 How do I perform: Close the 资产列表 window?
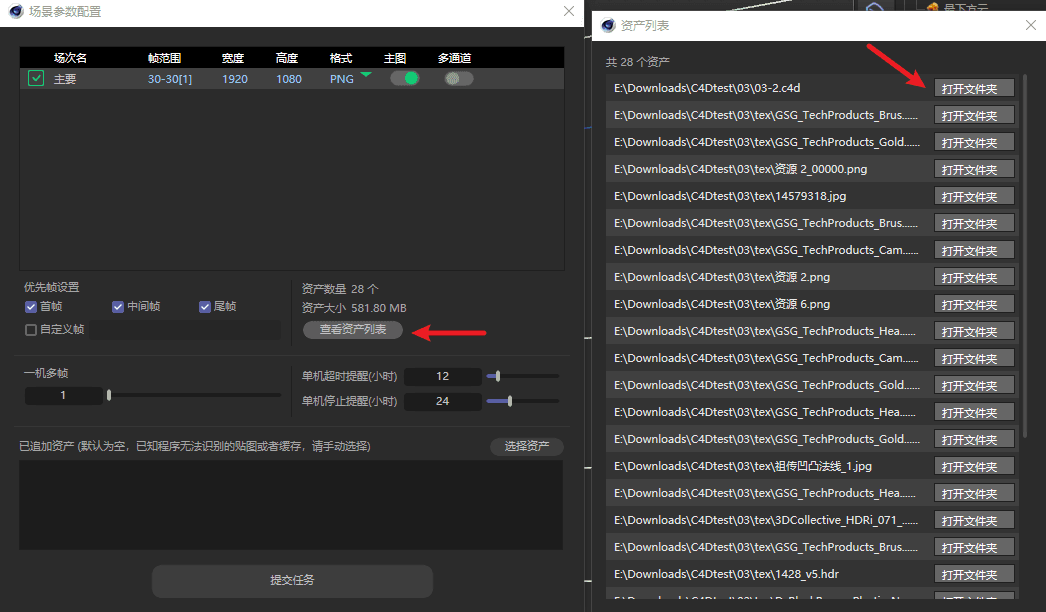tap(1032, 26)
